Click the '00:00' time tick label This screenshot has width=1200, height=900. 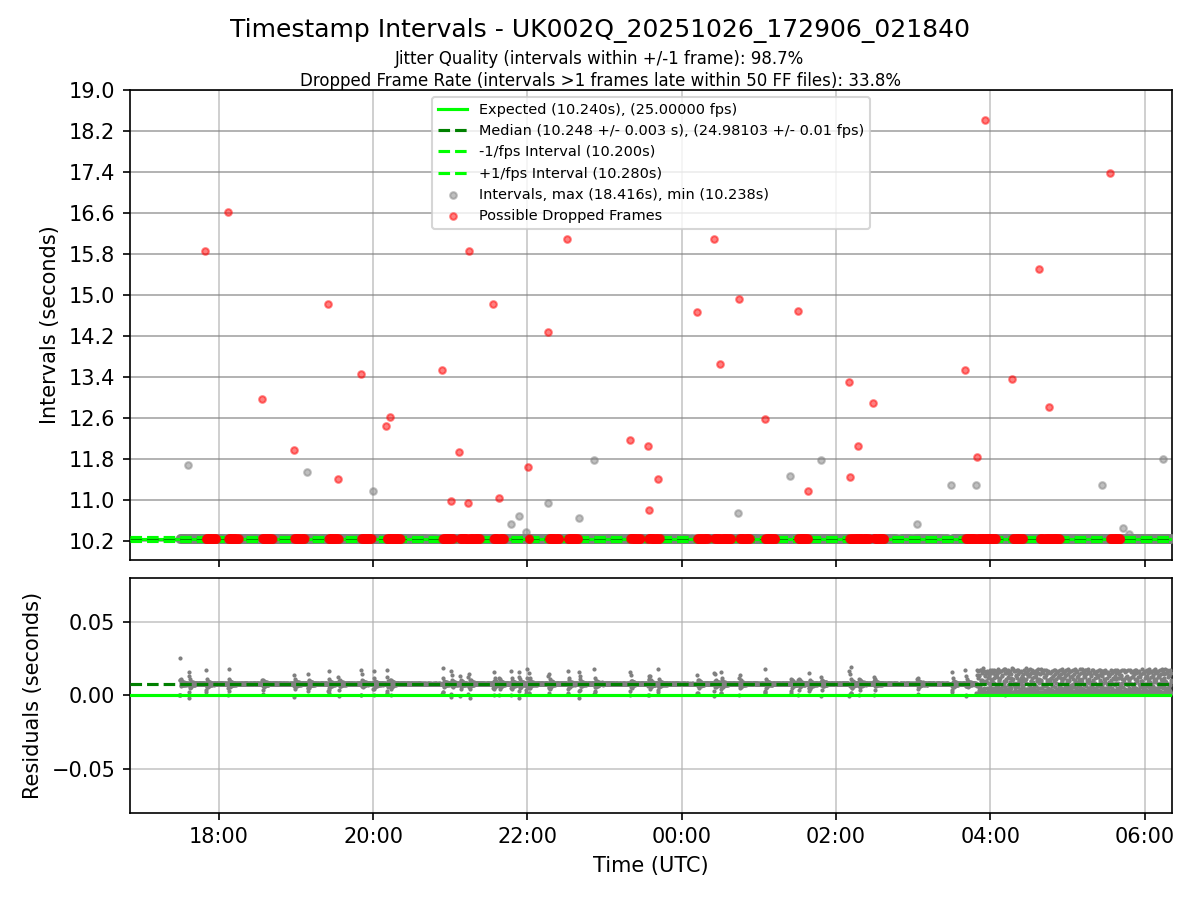pos(682,835)
